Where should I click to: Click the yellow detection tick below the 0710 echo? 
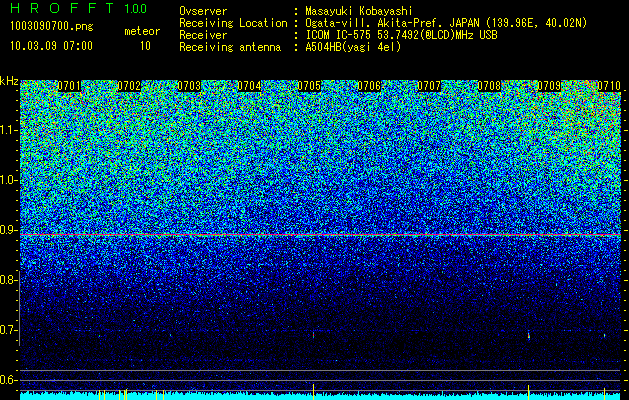pyautogui.click(x=604, y=394)
